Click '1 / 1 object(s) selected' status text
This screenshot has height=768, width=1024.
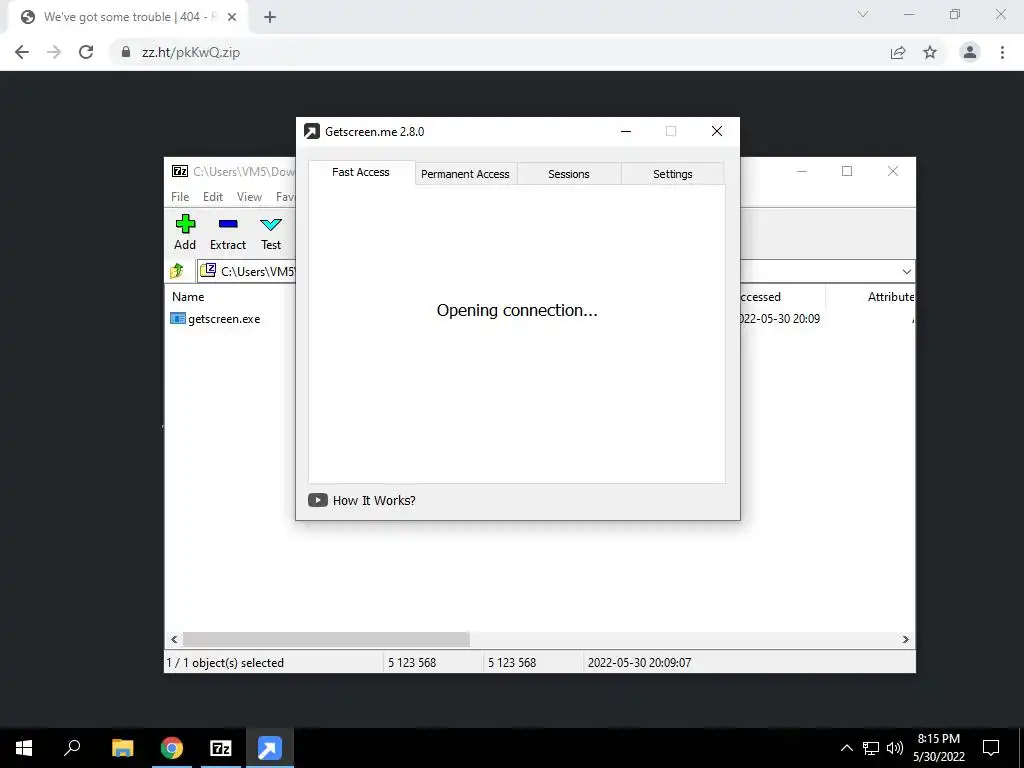pos(225,663)
